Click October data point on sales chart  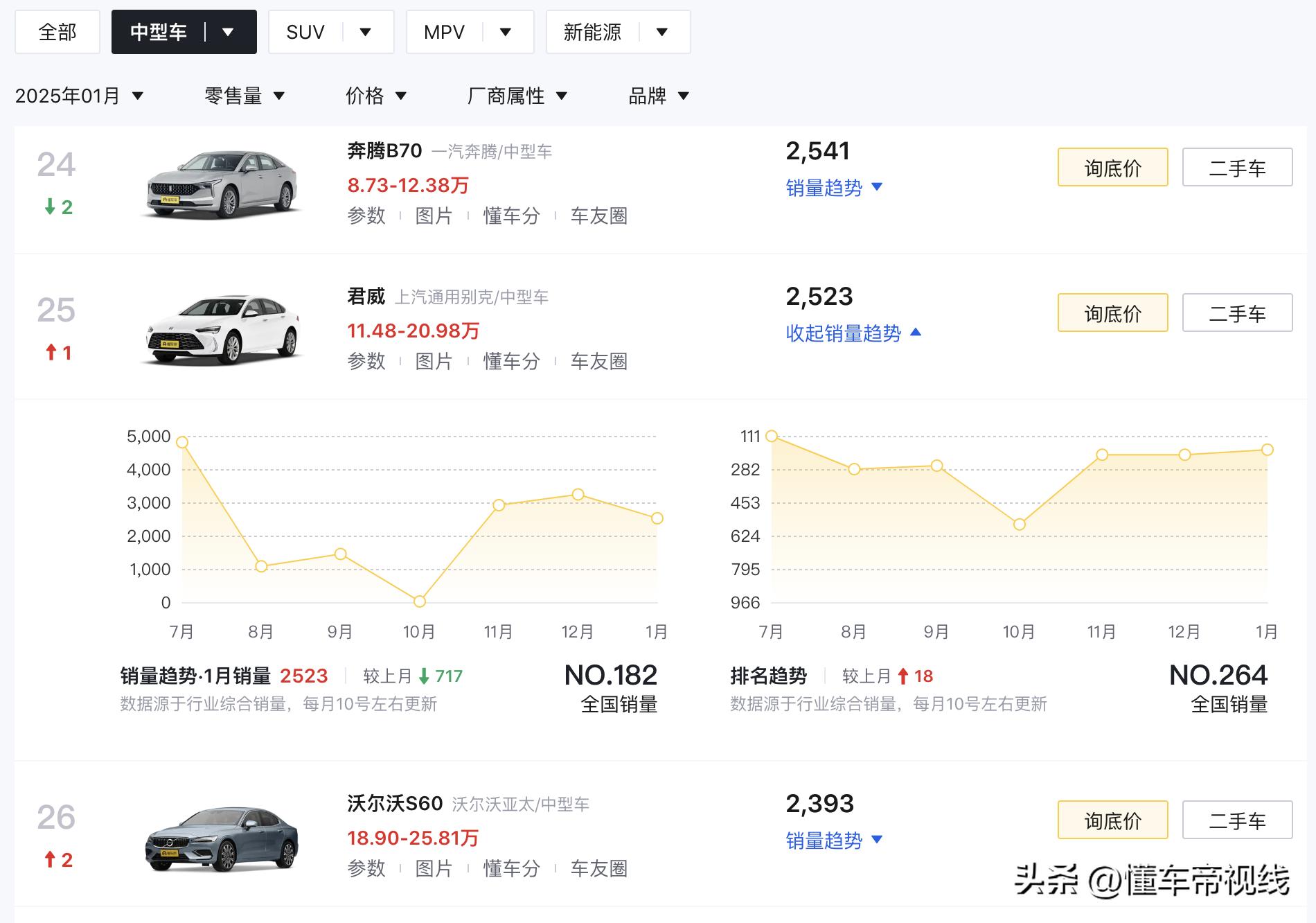[x=419, y=601]
